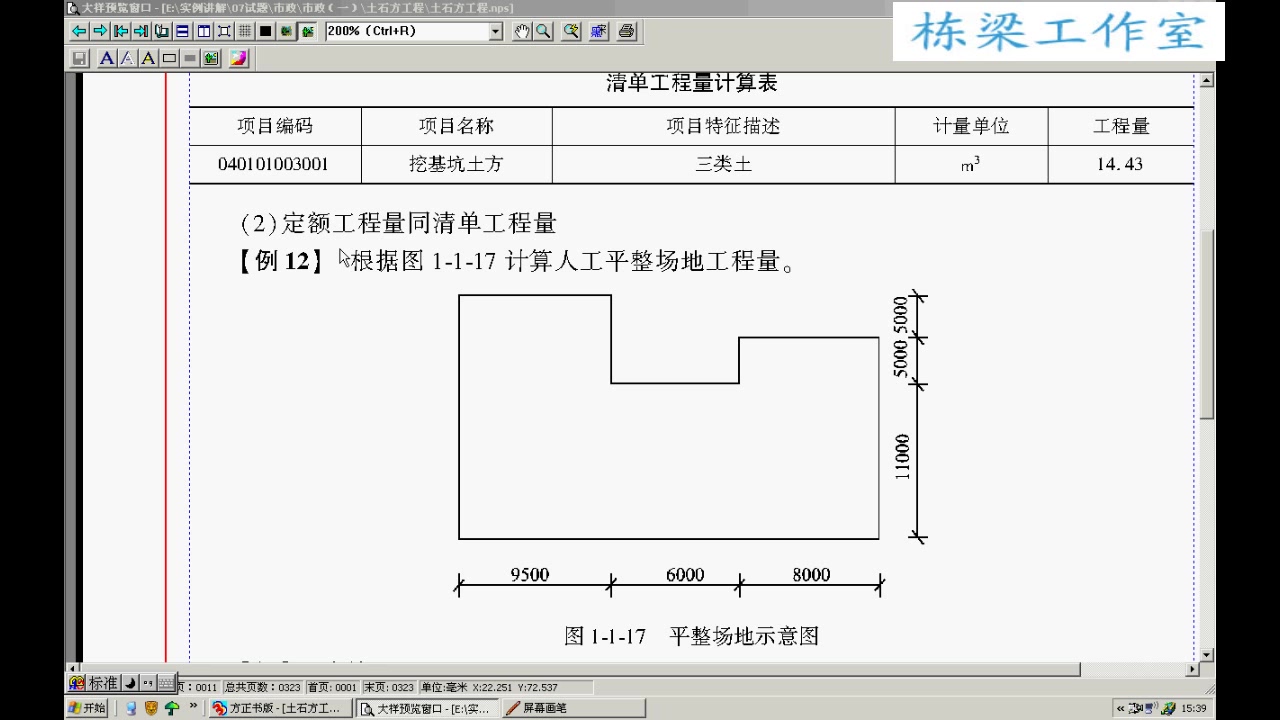Click the table header 项目特征描述

[x=723, y=126]
